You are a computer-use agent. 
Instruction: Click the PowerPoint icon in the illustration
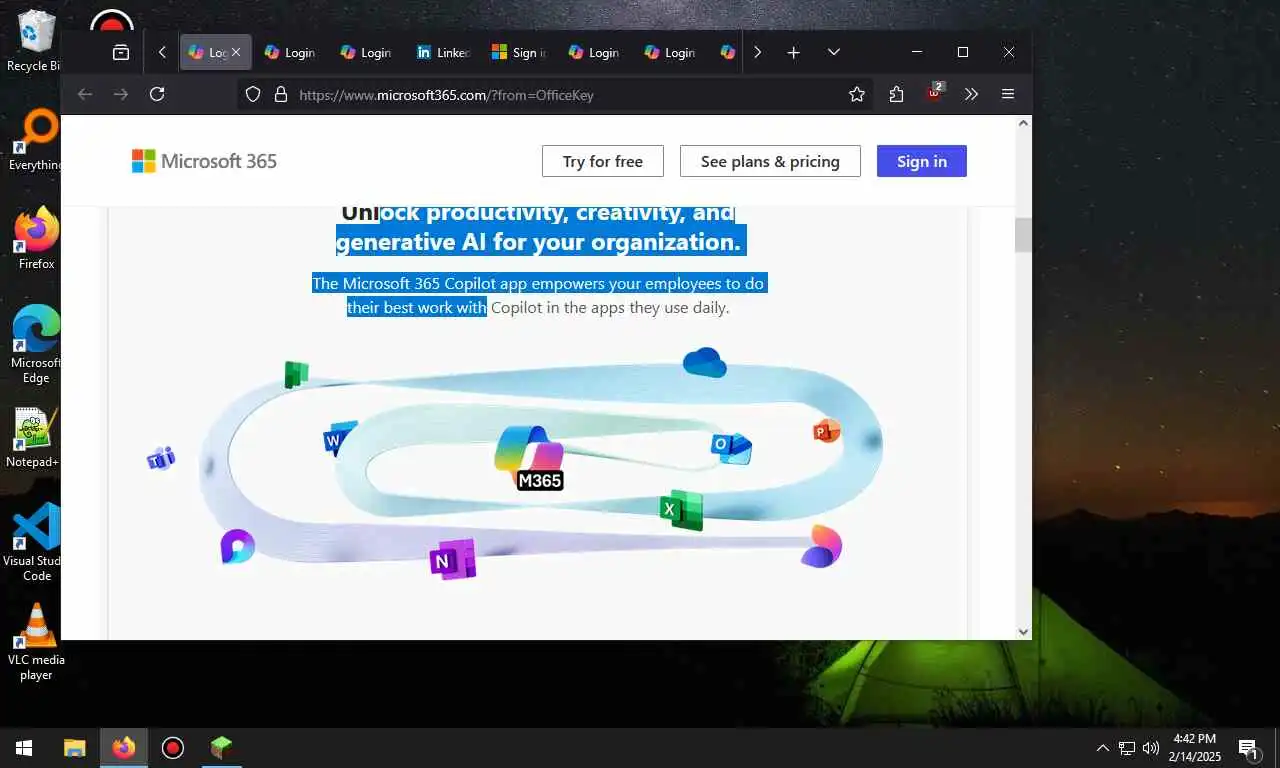[x=826, y=431]
